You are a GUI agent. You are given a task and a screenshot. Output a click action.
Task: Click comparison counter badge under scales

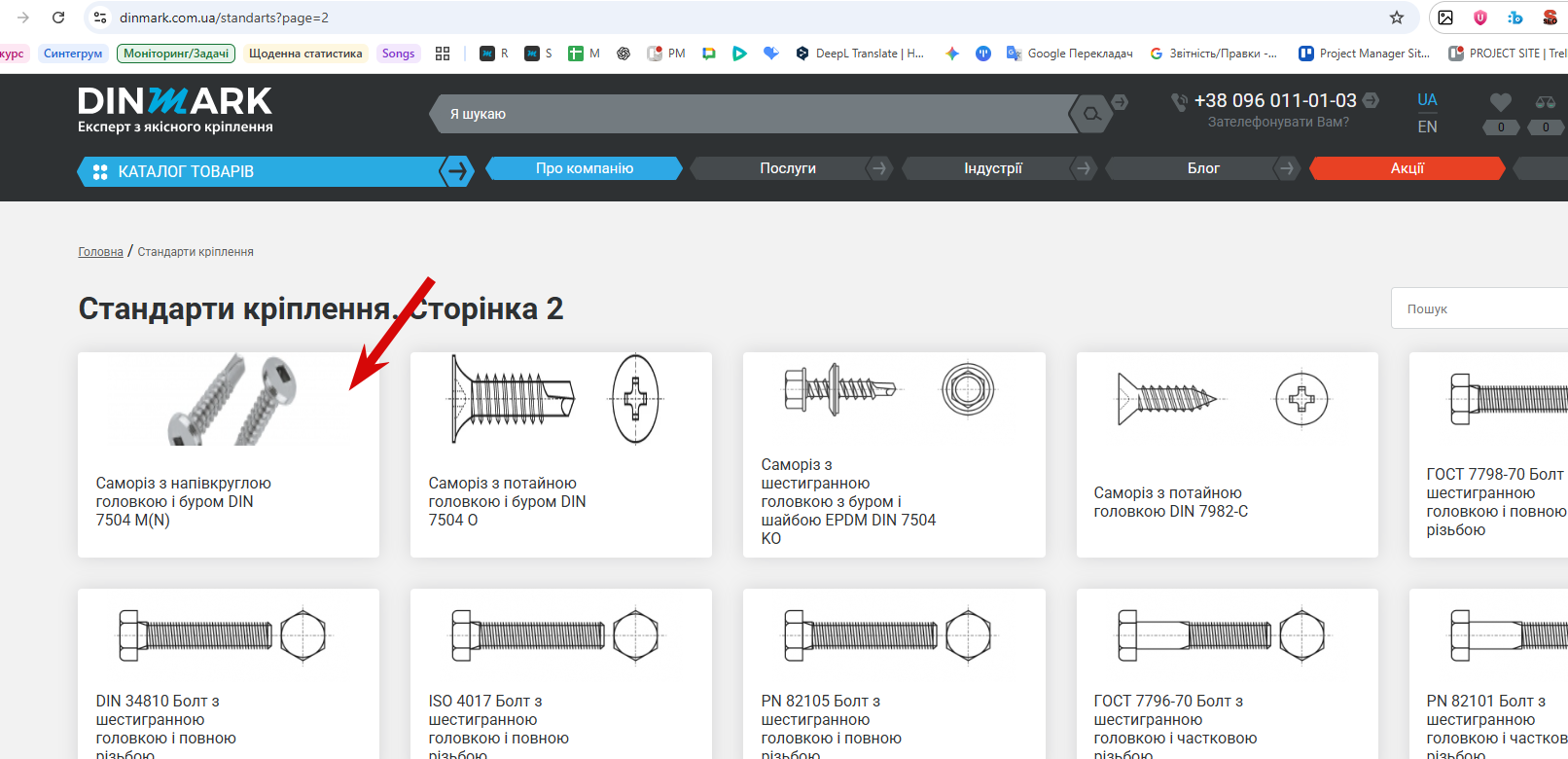(x=1546, y=127)
